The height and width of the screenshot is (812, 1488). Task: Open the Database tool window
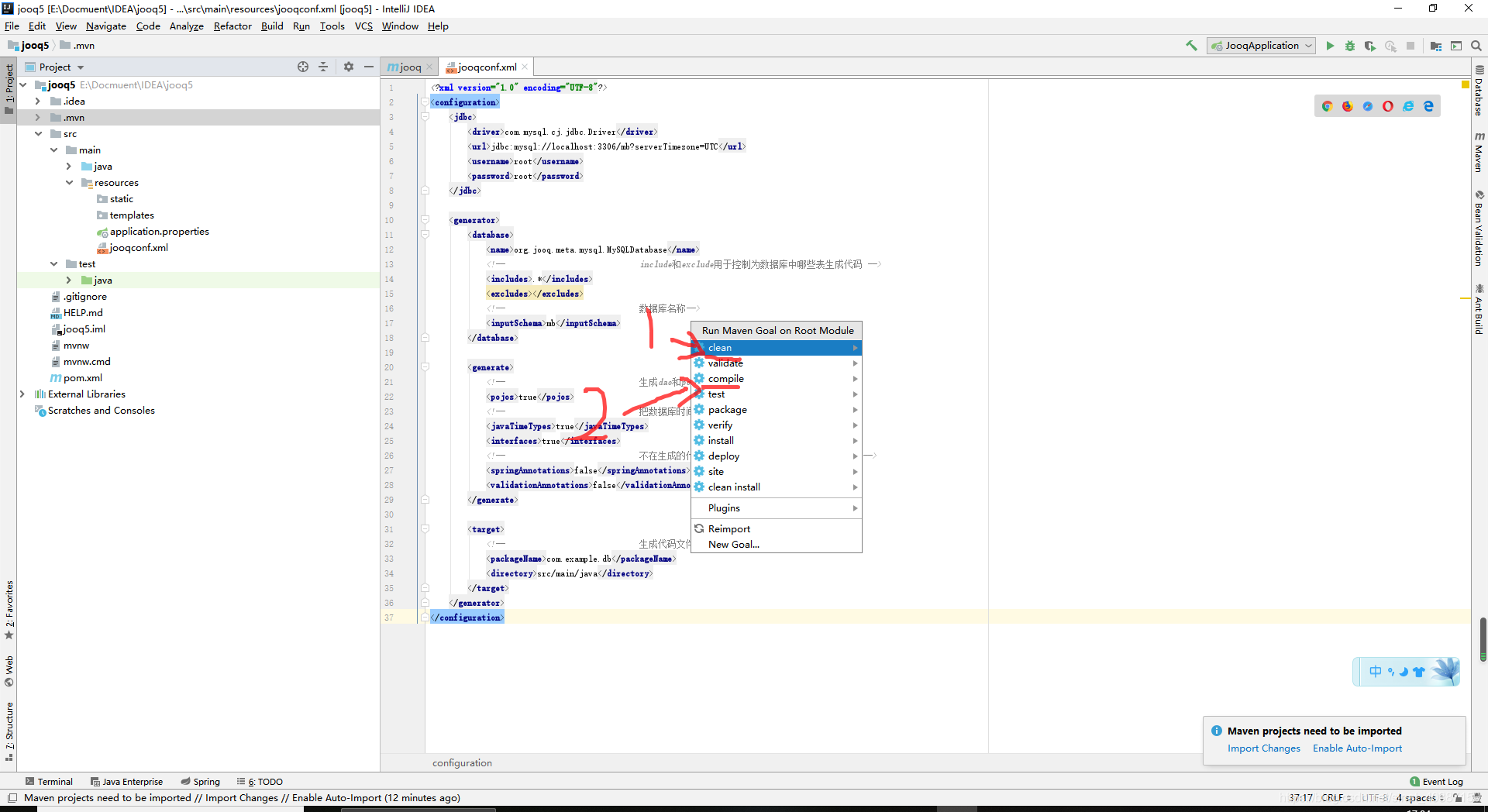click(x=1479, y=91)
